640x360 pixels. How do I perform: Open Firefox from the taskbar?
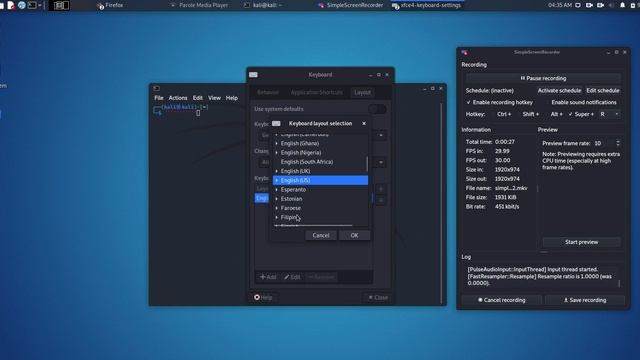point(110,5)
